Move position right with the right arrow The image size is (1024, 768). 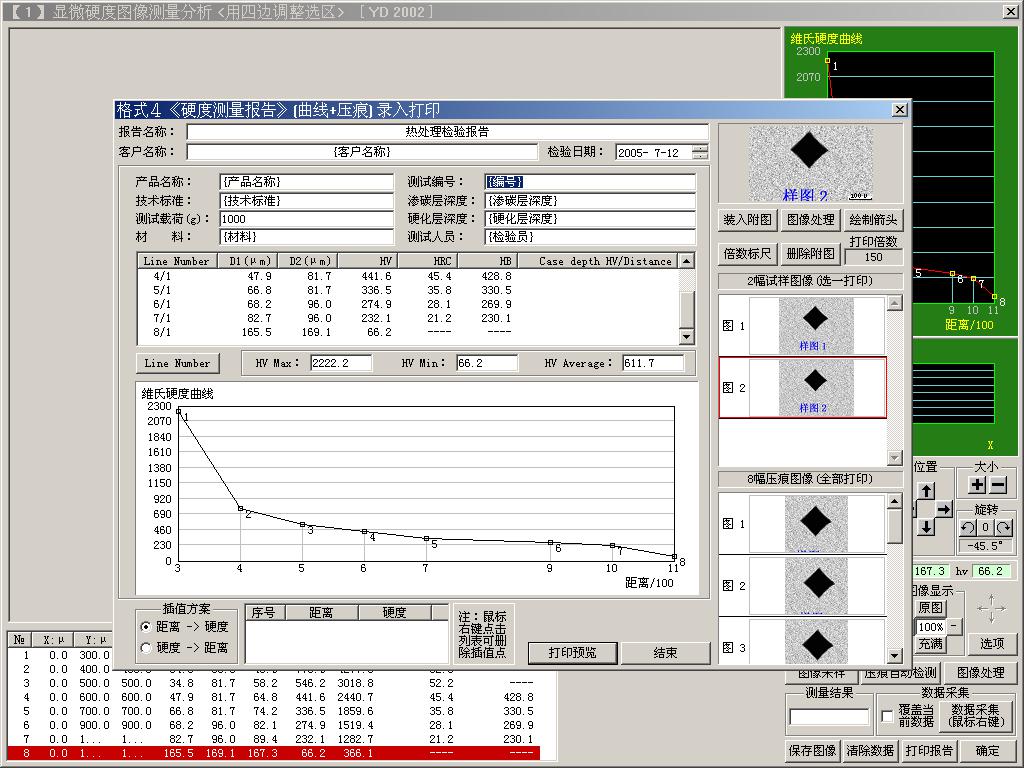[944, 509]
